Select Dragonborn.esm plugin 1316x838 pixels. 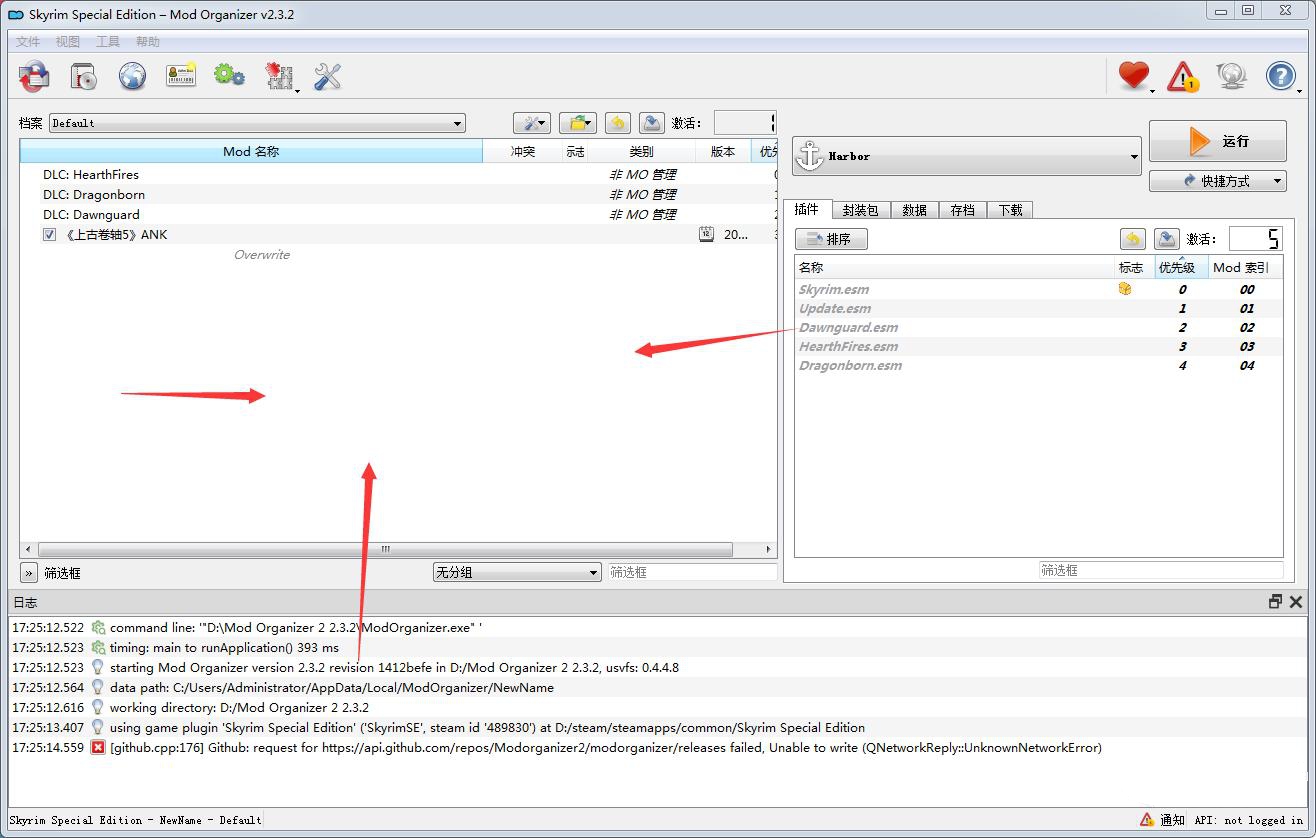point(1038,365)
